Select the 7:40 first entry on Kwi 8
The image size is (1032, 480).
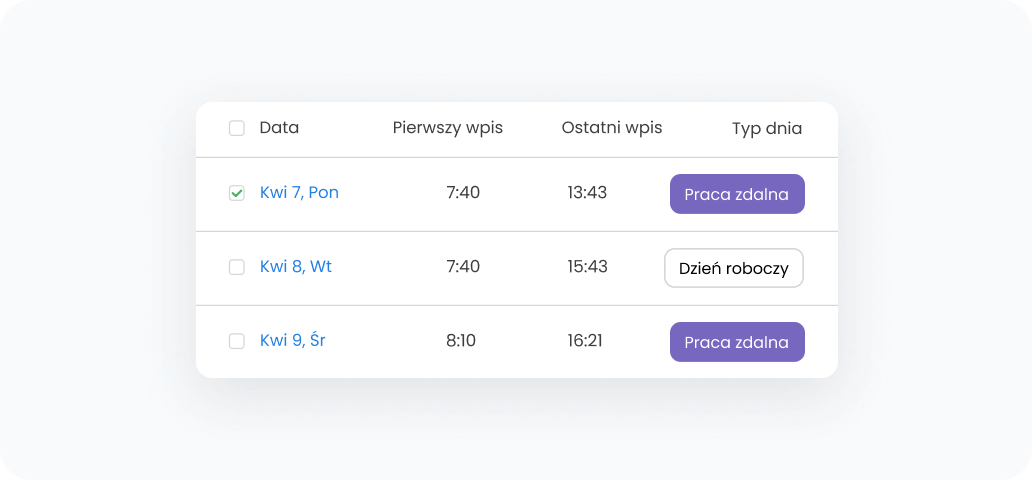pyautogui.click(x=463, y=267)
